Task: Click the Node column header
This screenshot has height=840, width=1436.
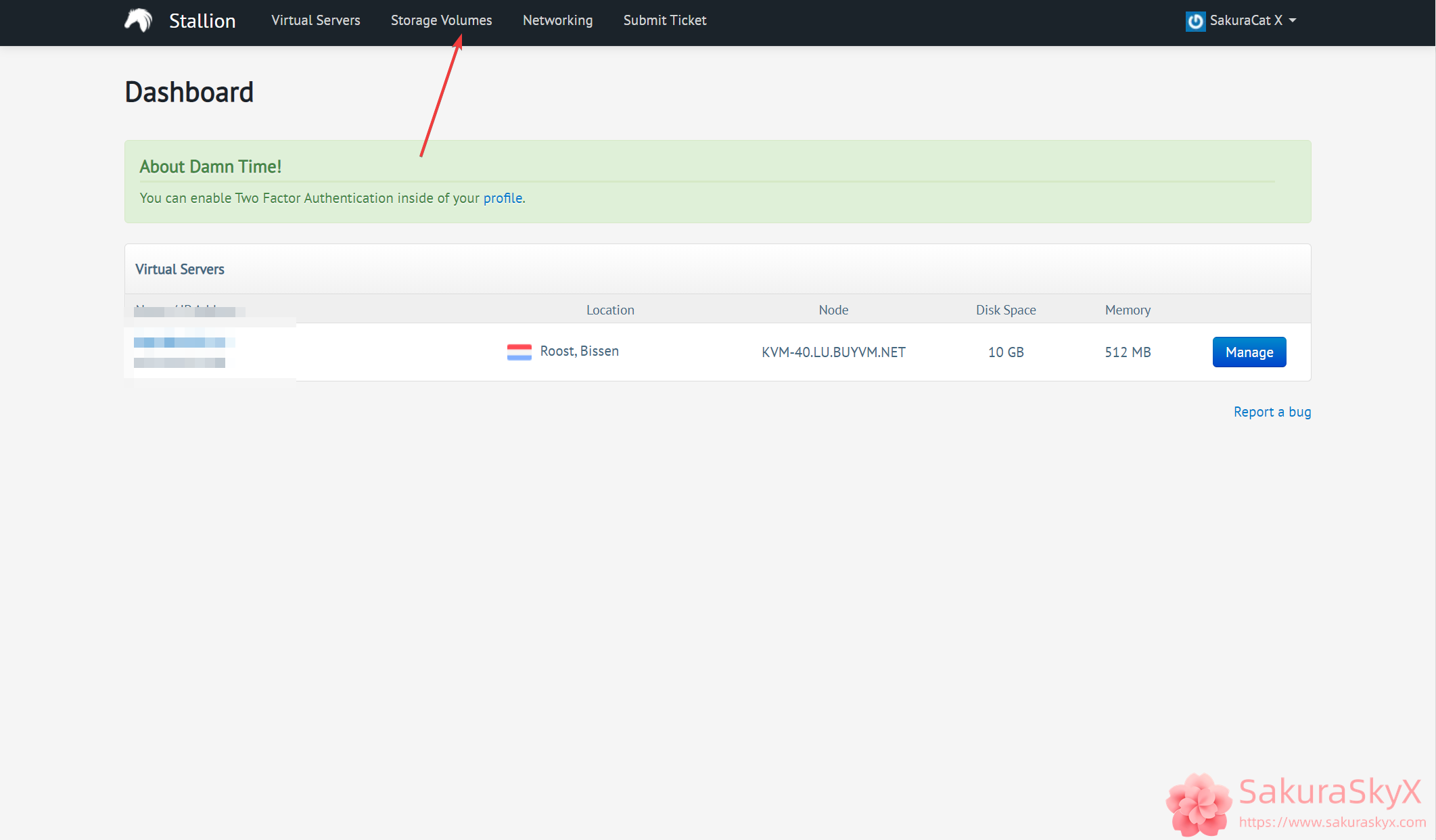Action: 833,310
